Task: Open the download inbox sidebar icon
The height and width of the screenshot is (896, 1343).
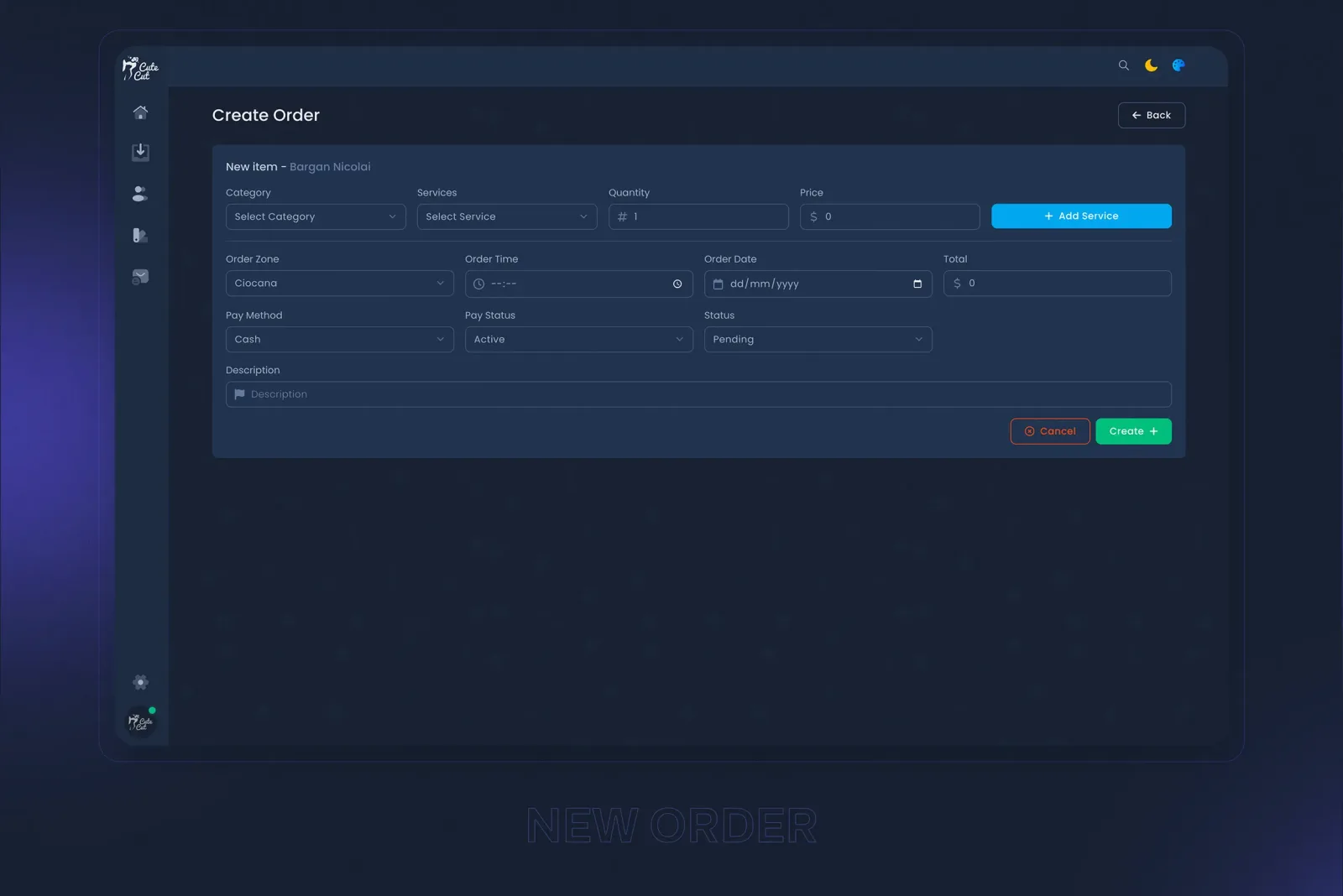Action: [140, 153]
